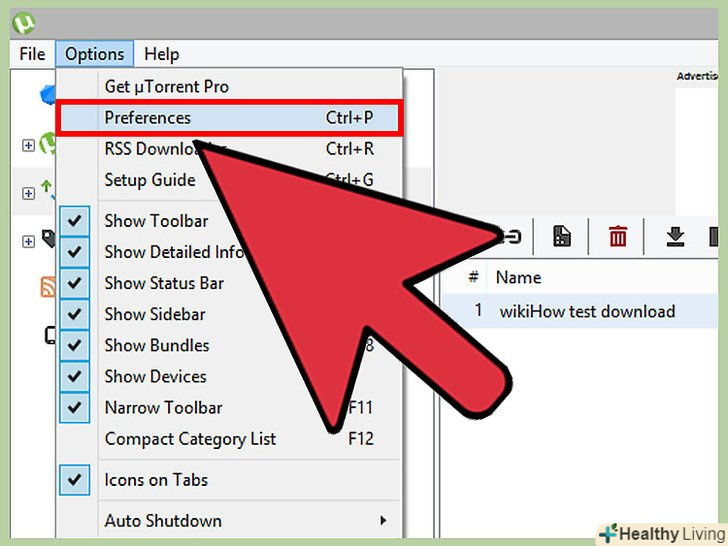728x546 pixels.
Task: Close the Options menu from the menu bar
Action: [95, 54]
